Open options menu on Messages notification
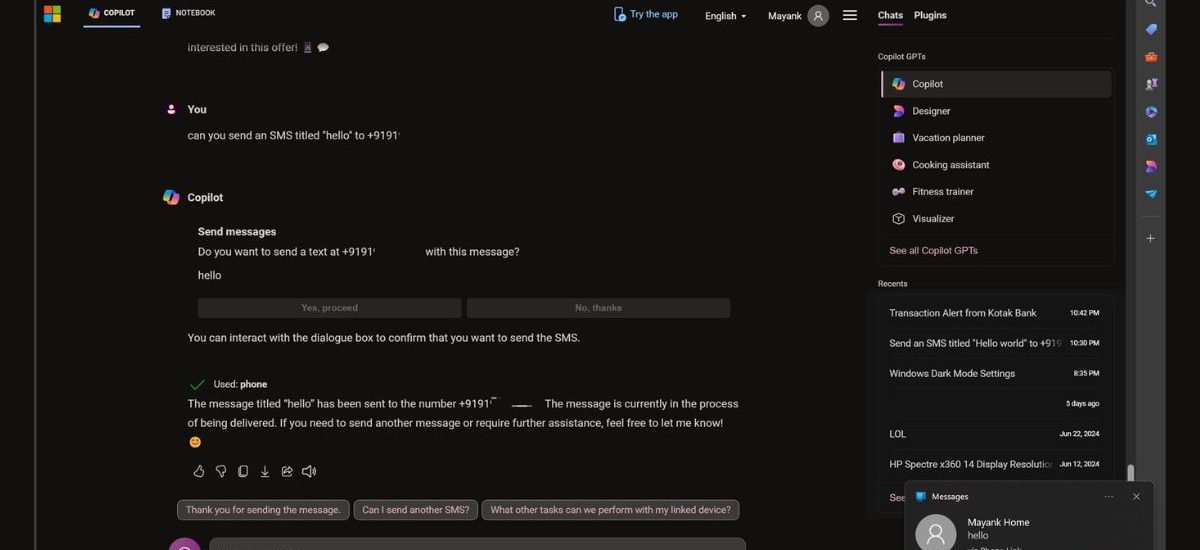The height and width of the screenshot is (550, 1200). click(x=1109, y=496)
